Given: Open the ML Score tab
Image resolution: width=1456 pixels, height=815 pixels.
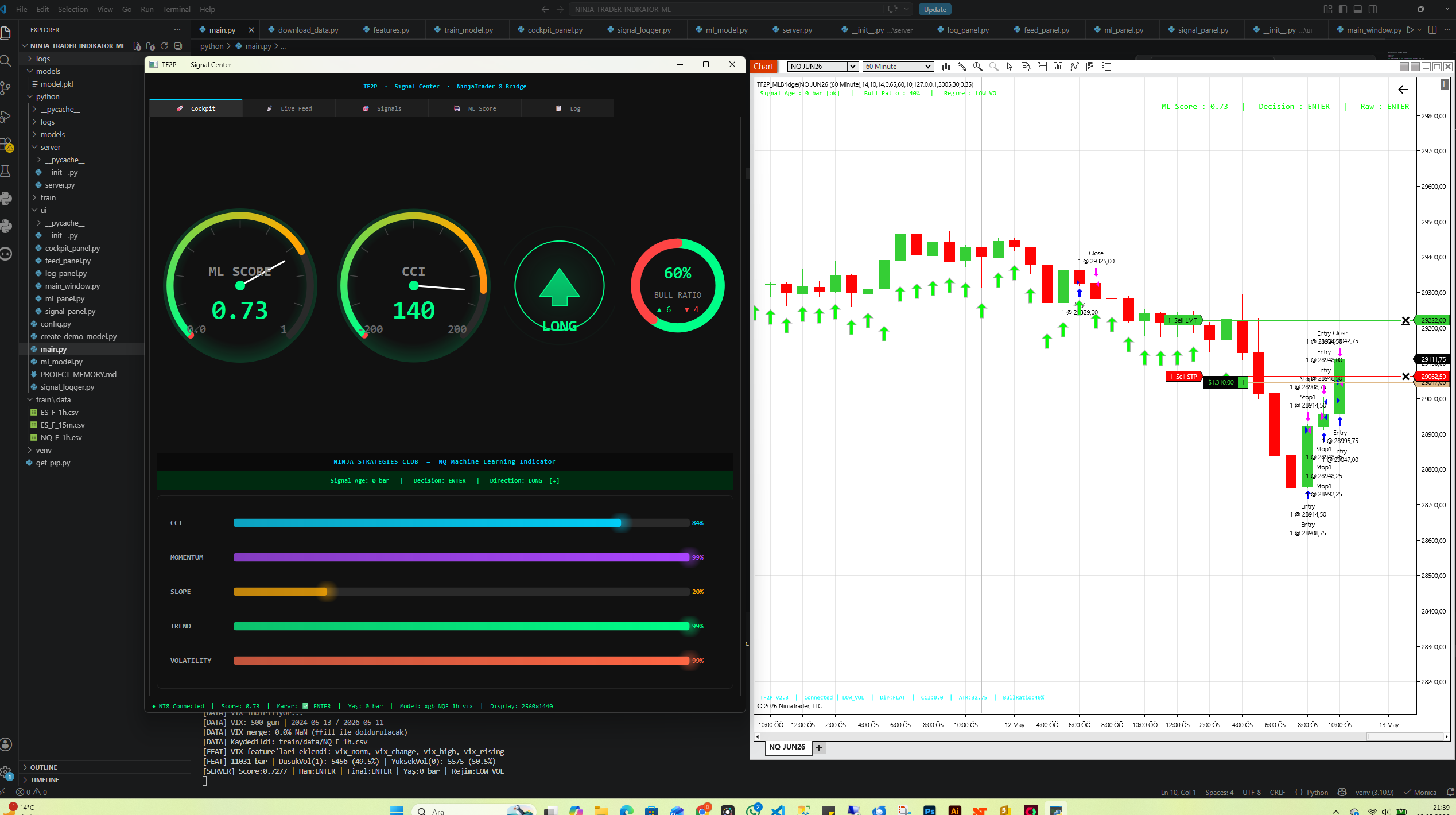Looking at the screenshot, I should point(475,108).
